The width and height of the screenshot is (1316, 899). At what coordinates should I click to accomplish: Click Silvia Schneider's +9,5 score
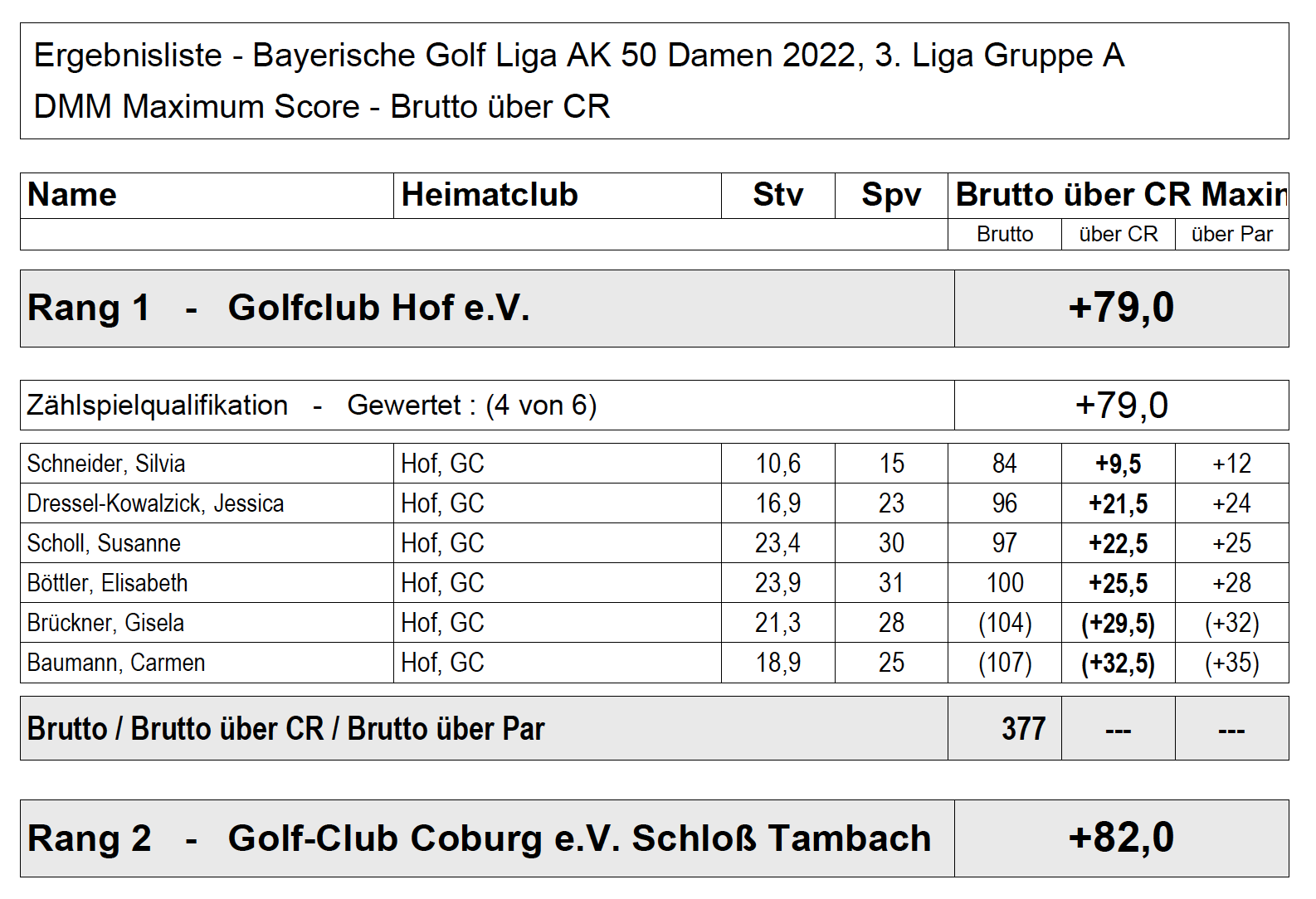[x=1118, y=464]
